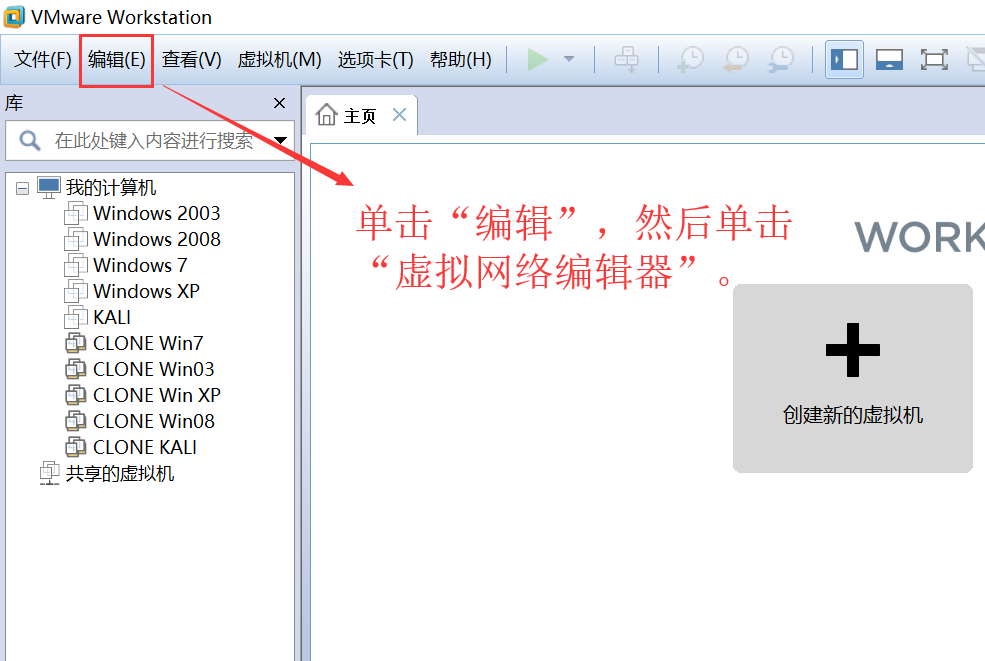Select the Windows XP virtual machine
Image resolution: width=985 pixels, height=661 pixels.
coord(146,292)
